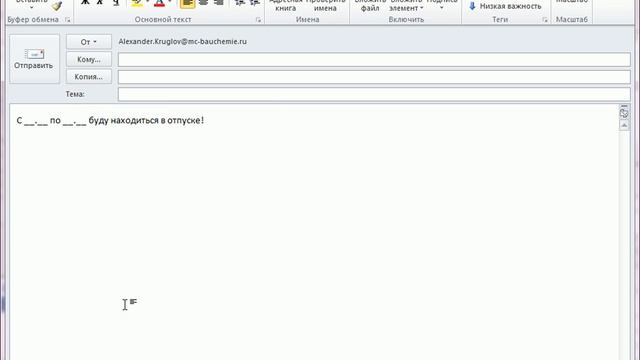Click the ruler toggle icon above scrollbar
The width and height of the screenshot is (640, 360).
(624, 112)
